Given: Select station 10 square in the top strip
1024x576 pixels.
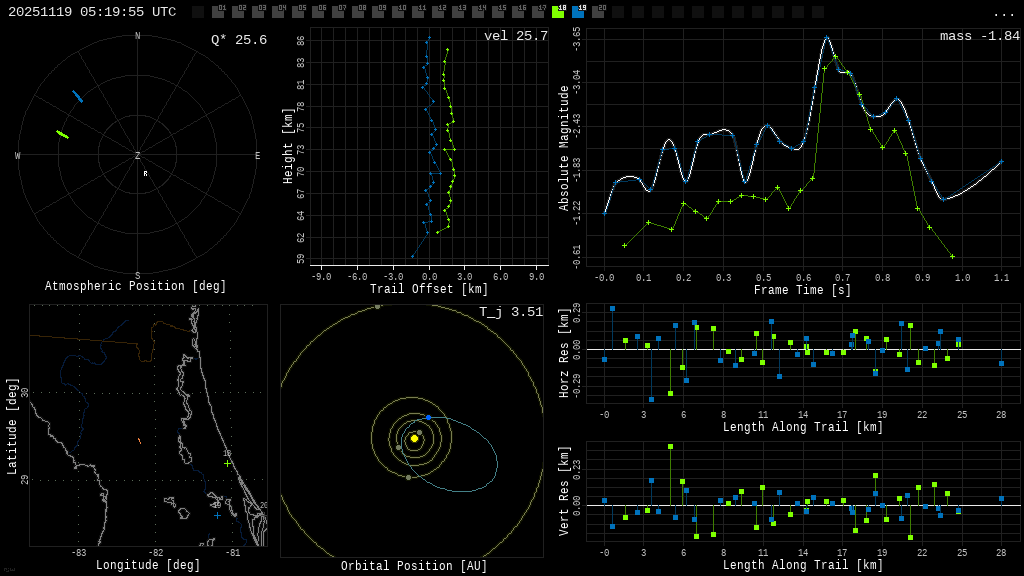Looking at the screenshot, I should (x=398, y=12).
